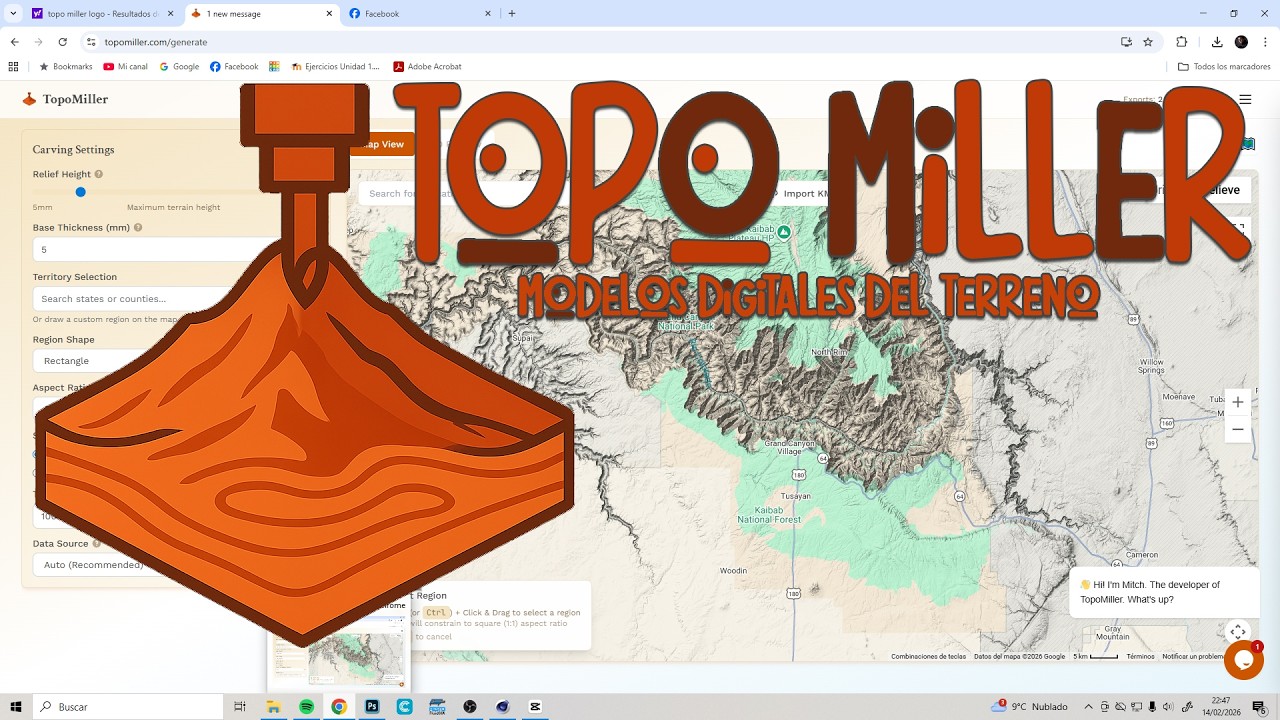
Task: Open the Adobe Acrobat bookmark
Action: tap(427, 67)
